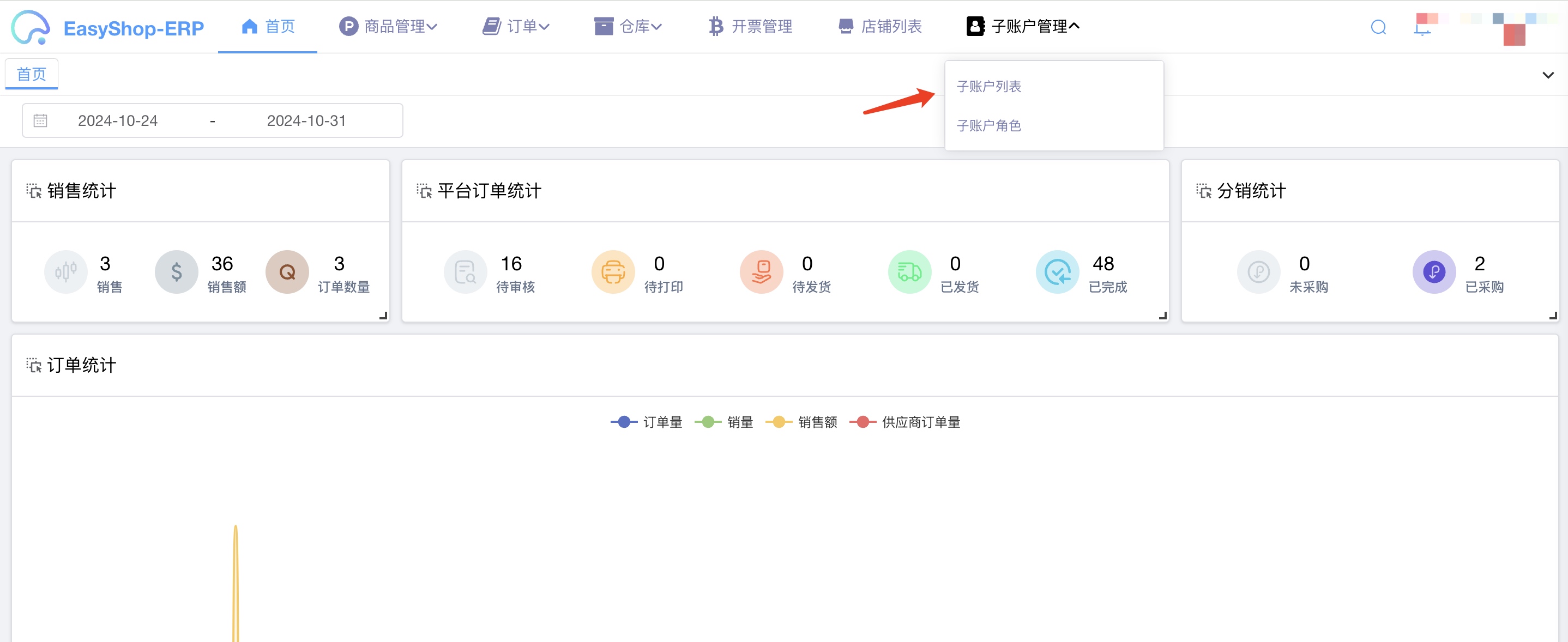Collapse the 子账户管理 menu

coord(1023,27)
